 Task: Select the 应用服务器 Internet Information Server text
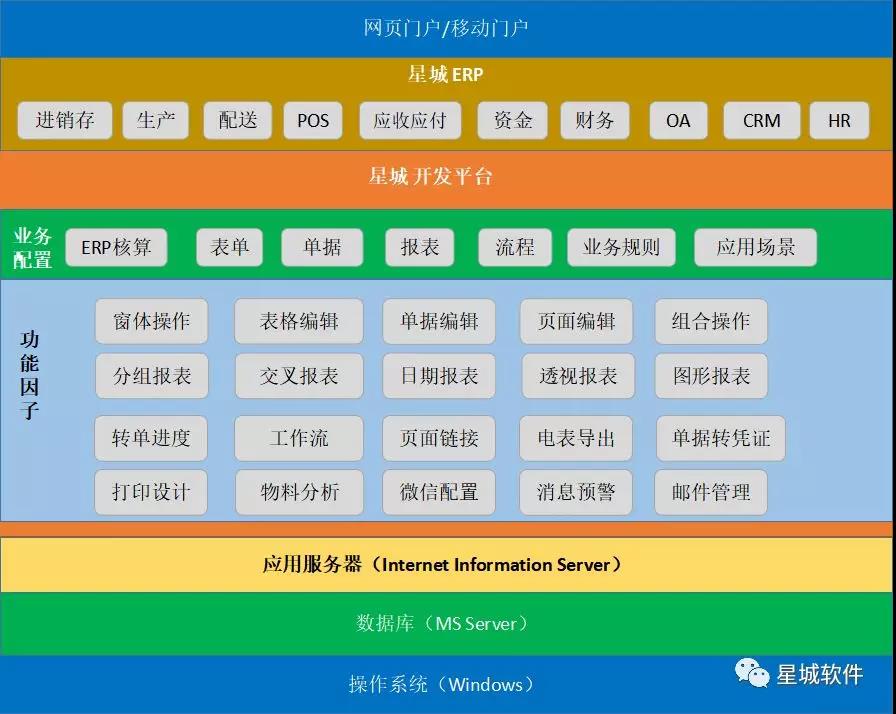[442, 564]
